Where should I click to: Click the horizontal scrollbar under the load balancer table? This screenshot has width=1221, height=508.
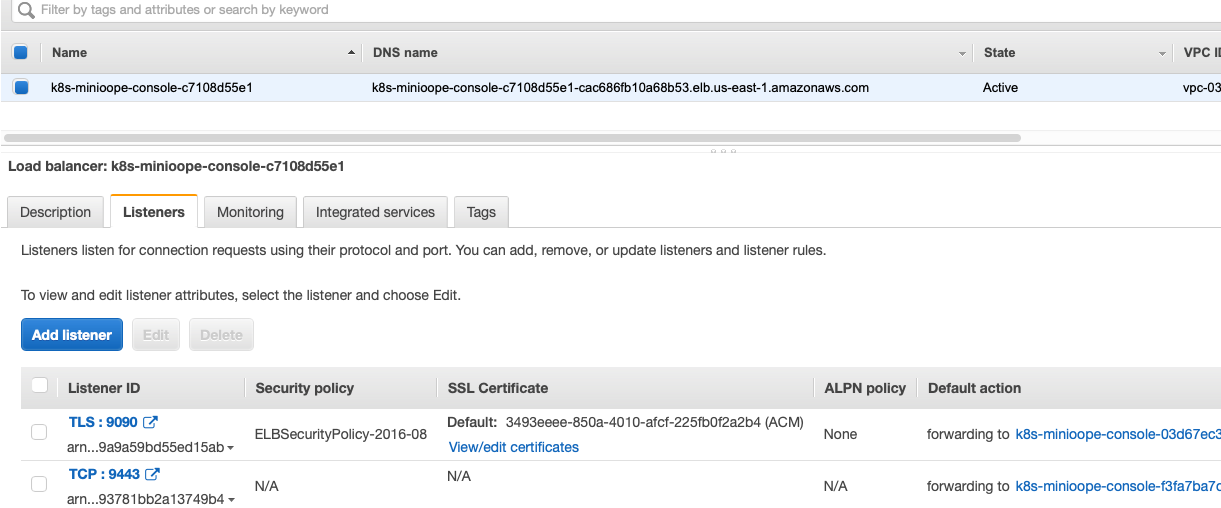coord(512,138)
